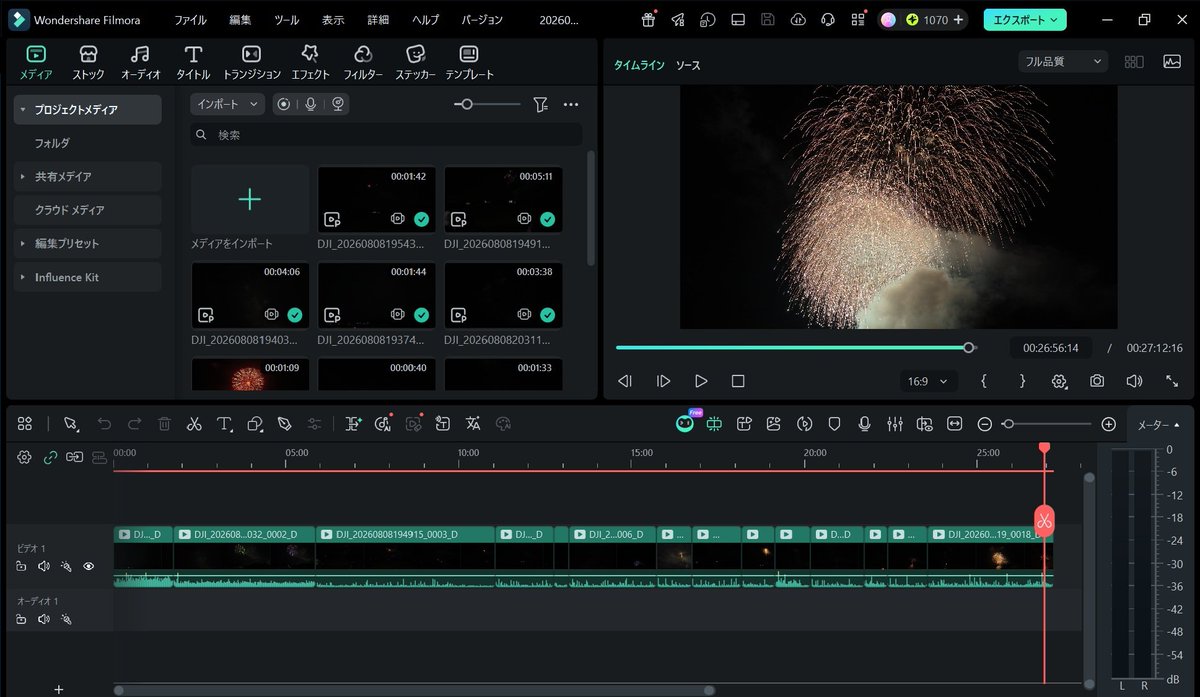Click the keyframe pen tool in timeline toolbar

[284, 424]
